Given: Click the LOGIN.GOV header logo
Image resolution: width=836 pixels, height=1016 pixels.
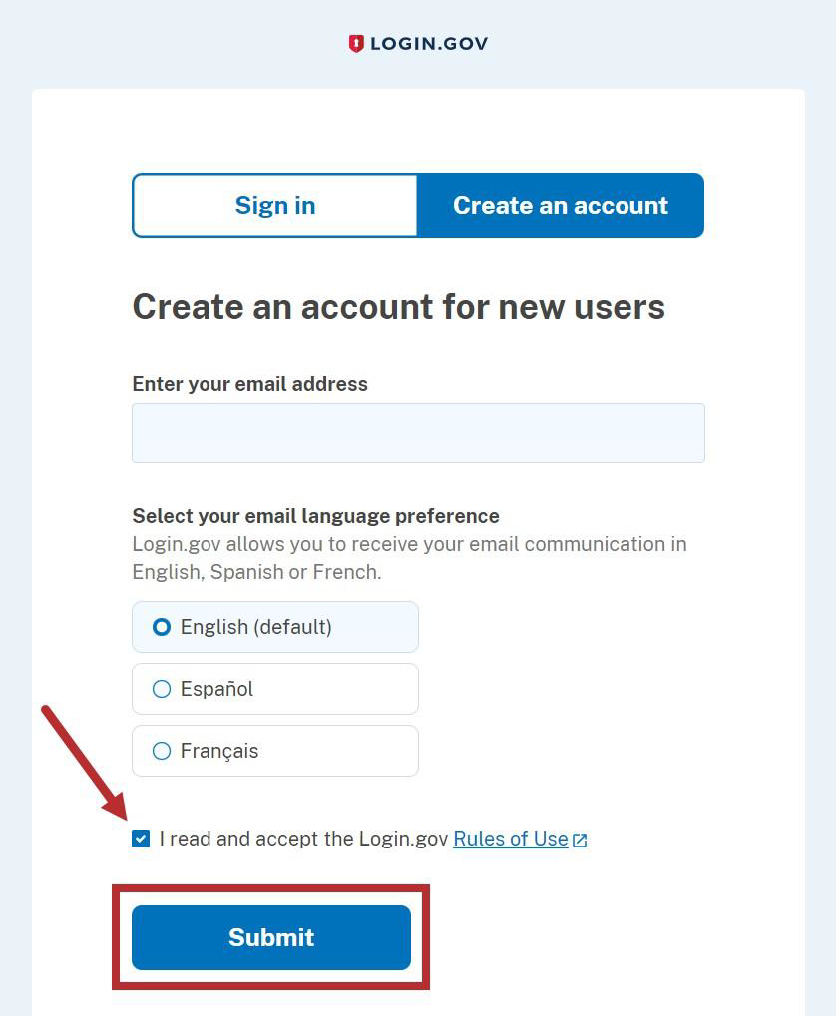Looking at the screenshot, I should 418,42.
